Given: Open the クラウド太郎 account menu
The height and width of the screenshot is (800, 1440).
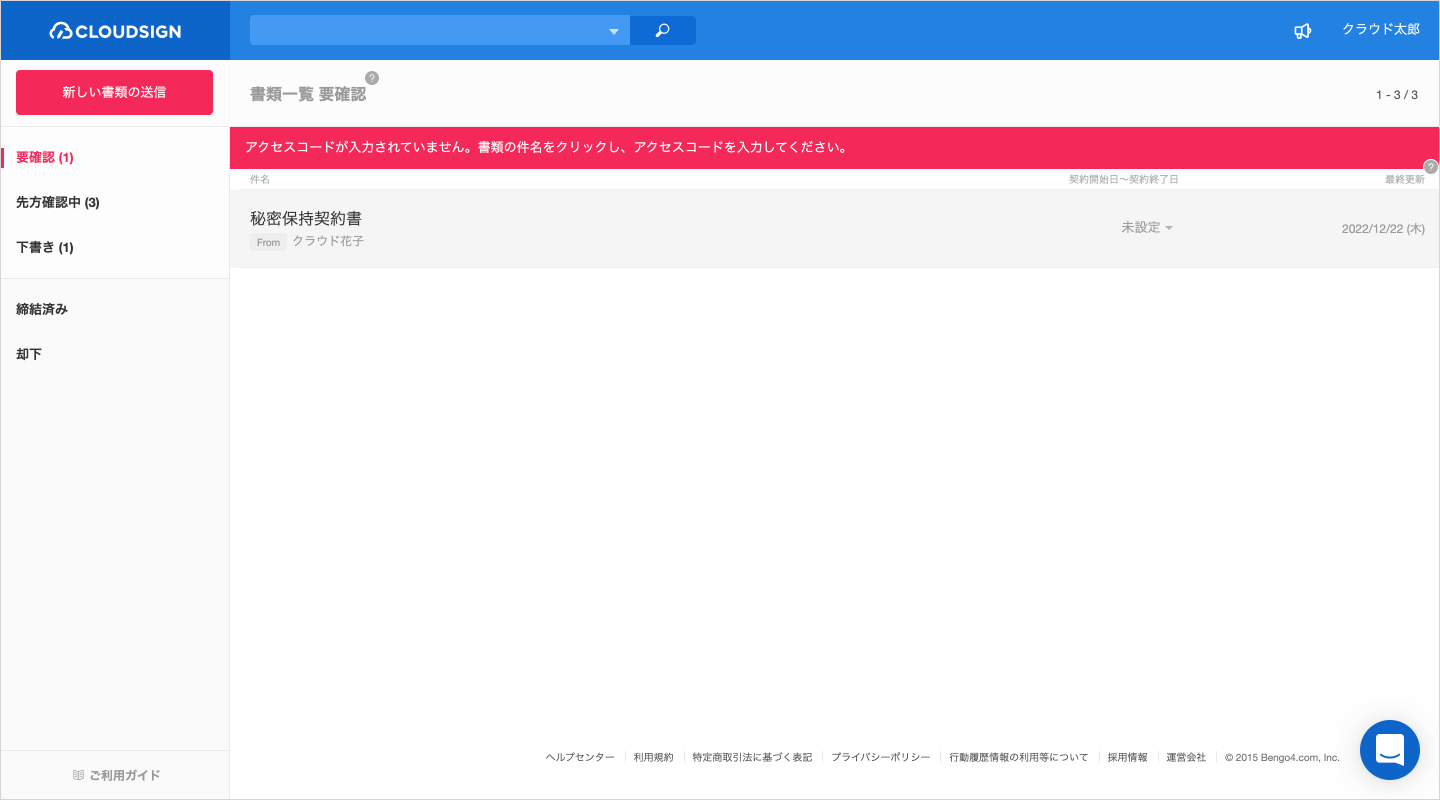Looking at the screenshot, I should pyautogui.click(x=1380, y=30).
